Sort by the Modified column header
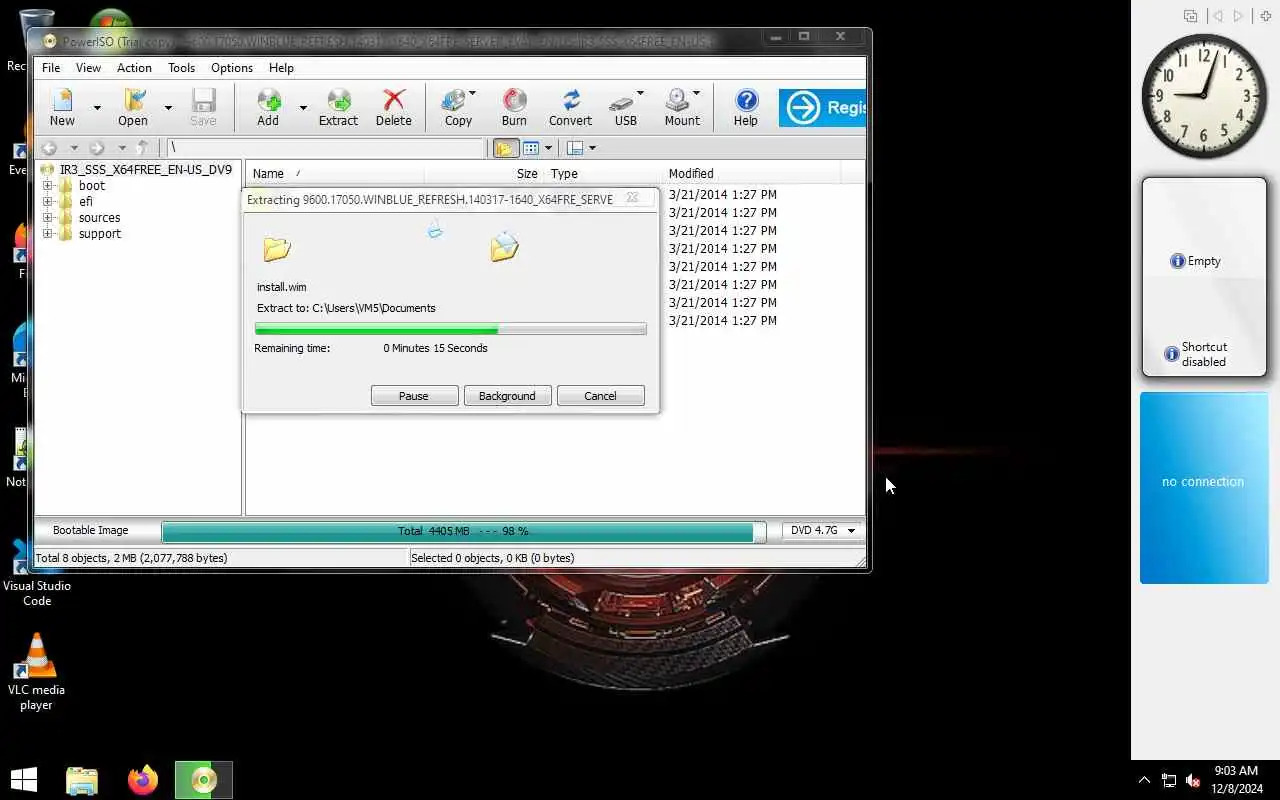Image resolution: width=1280 pixels, height=800 pixels. click(750, 173)
